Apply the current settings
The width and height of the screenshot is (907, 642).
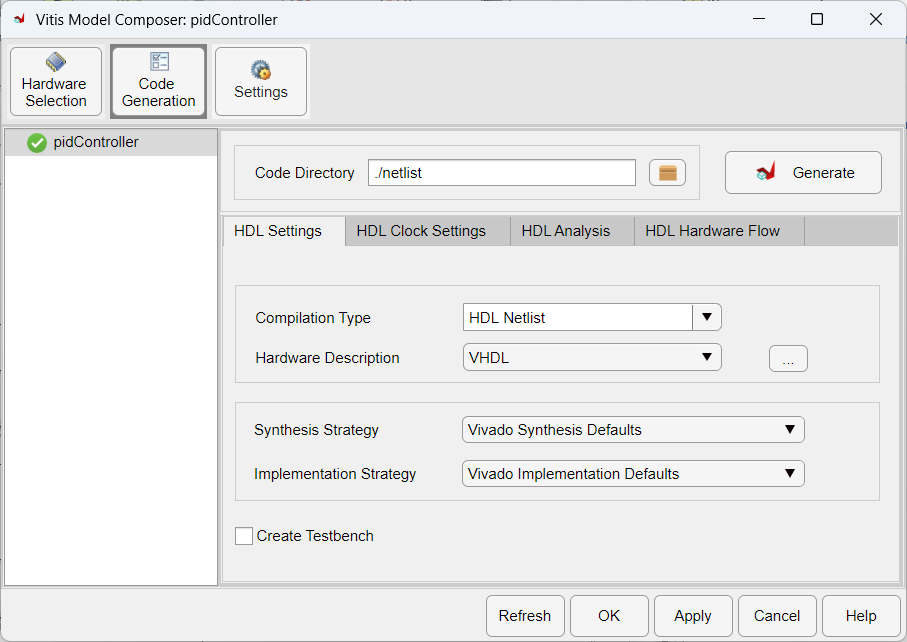click(x=693, y=616)
